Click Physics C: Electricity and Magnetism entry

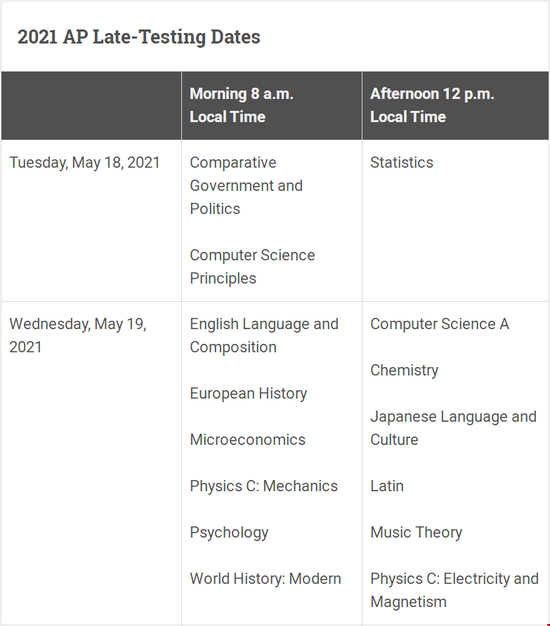[x=454, y=590]
